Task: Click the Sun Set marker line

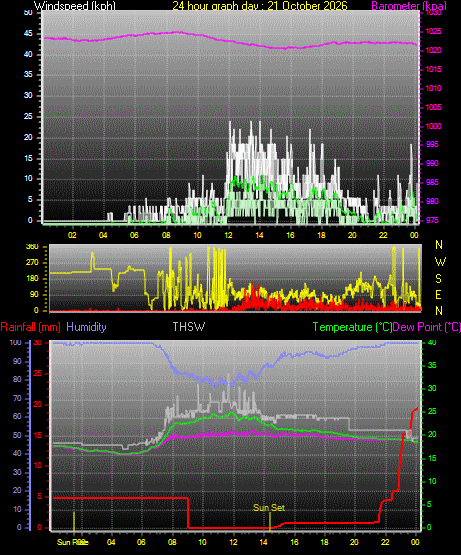Action: pos(270,521)
